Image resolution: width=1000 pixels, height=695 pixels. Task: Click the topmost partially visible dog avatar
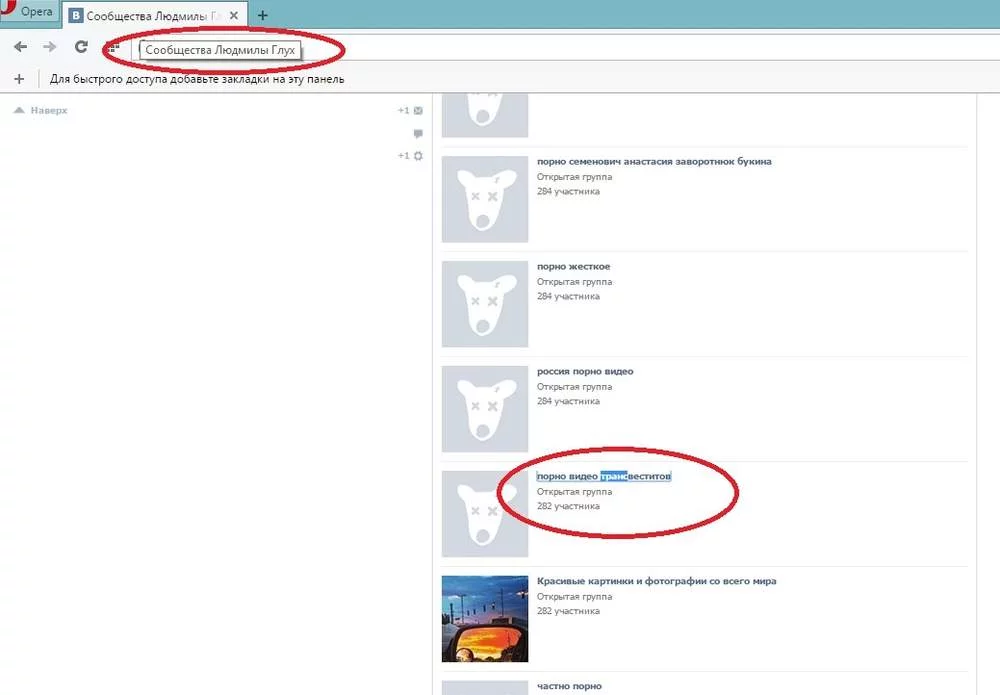pyautogui.click(x=485, y=115)
